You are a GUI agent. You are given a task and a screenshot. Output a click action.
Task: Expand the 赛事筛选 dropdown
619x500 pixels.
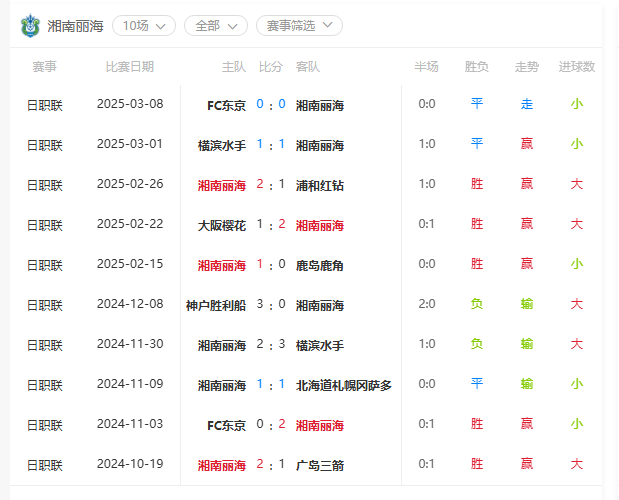(x=299, y=26)
